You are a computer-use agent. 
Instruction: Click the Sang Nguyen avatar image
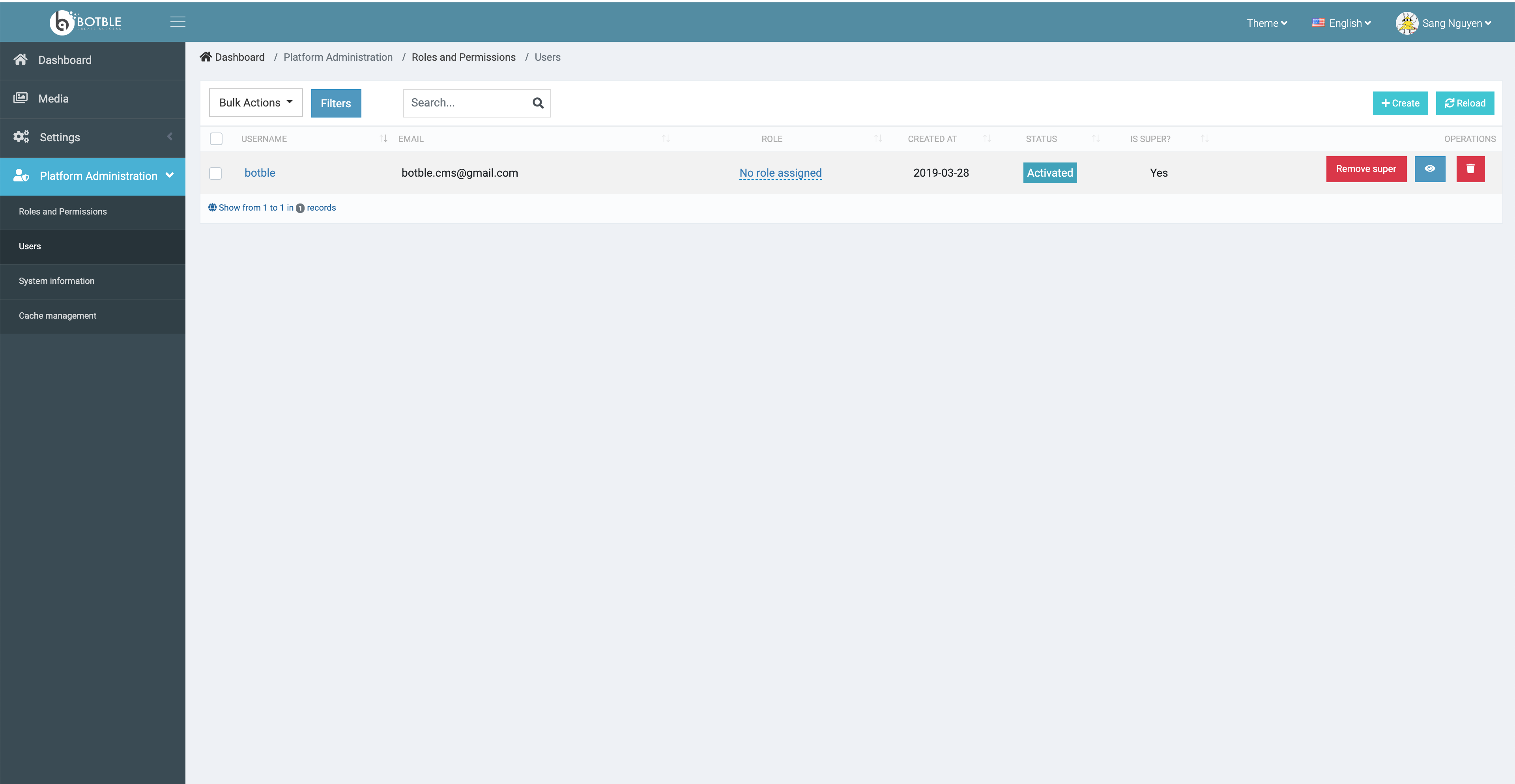pyautogui.click(x=1407, y=23)
